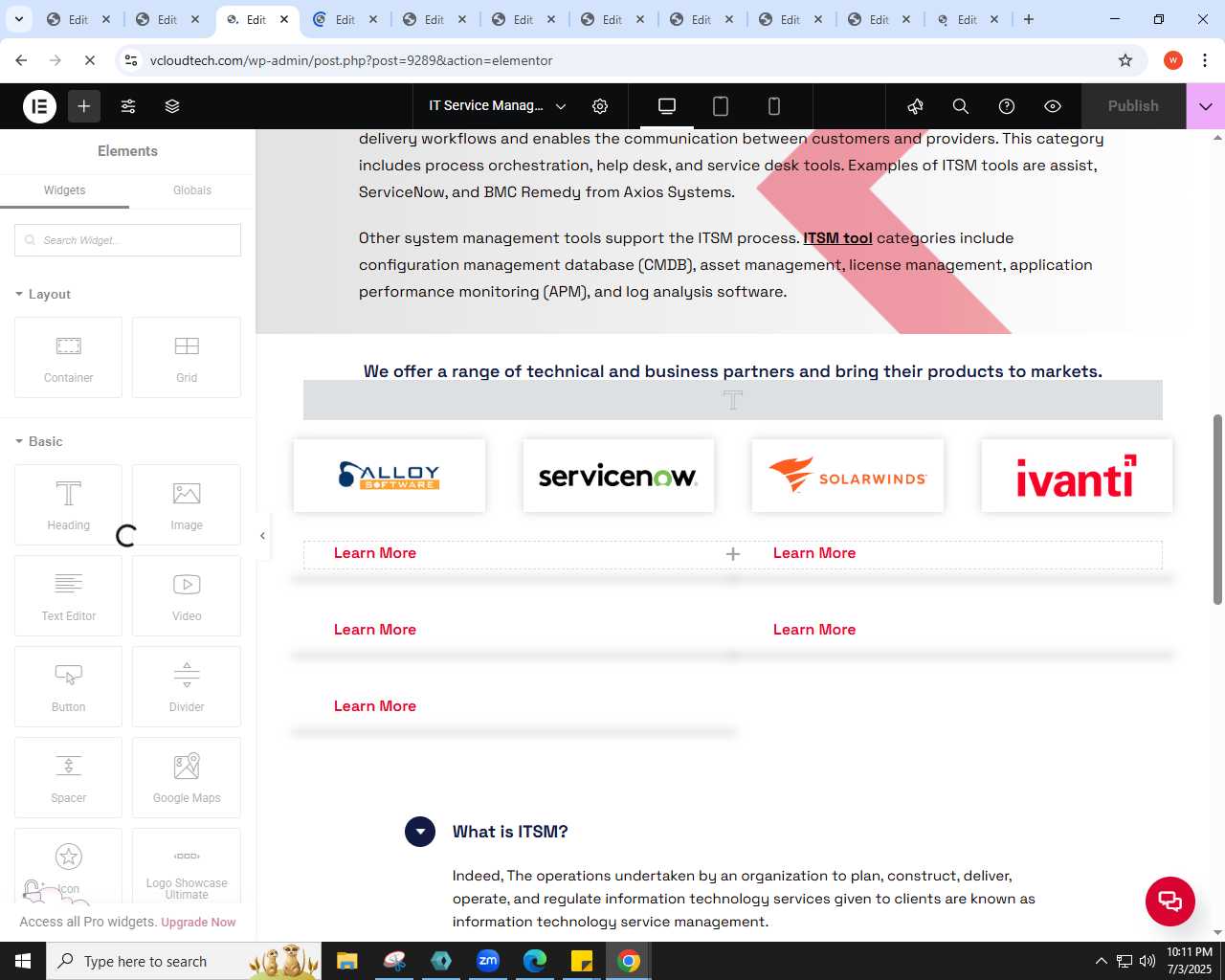Open page settings gear icon
Image resolution: width=1225 pixels, height=980 pixels.
click(600, 106)
